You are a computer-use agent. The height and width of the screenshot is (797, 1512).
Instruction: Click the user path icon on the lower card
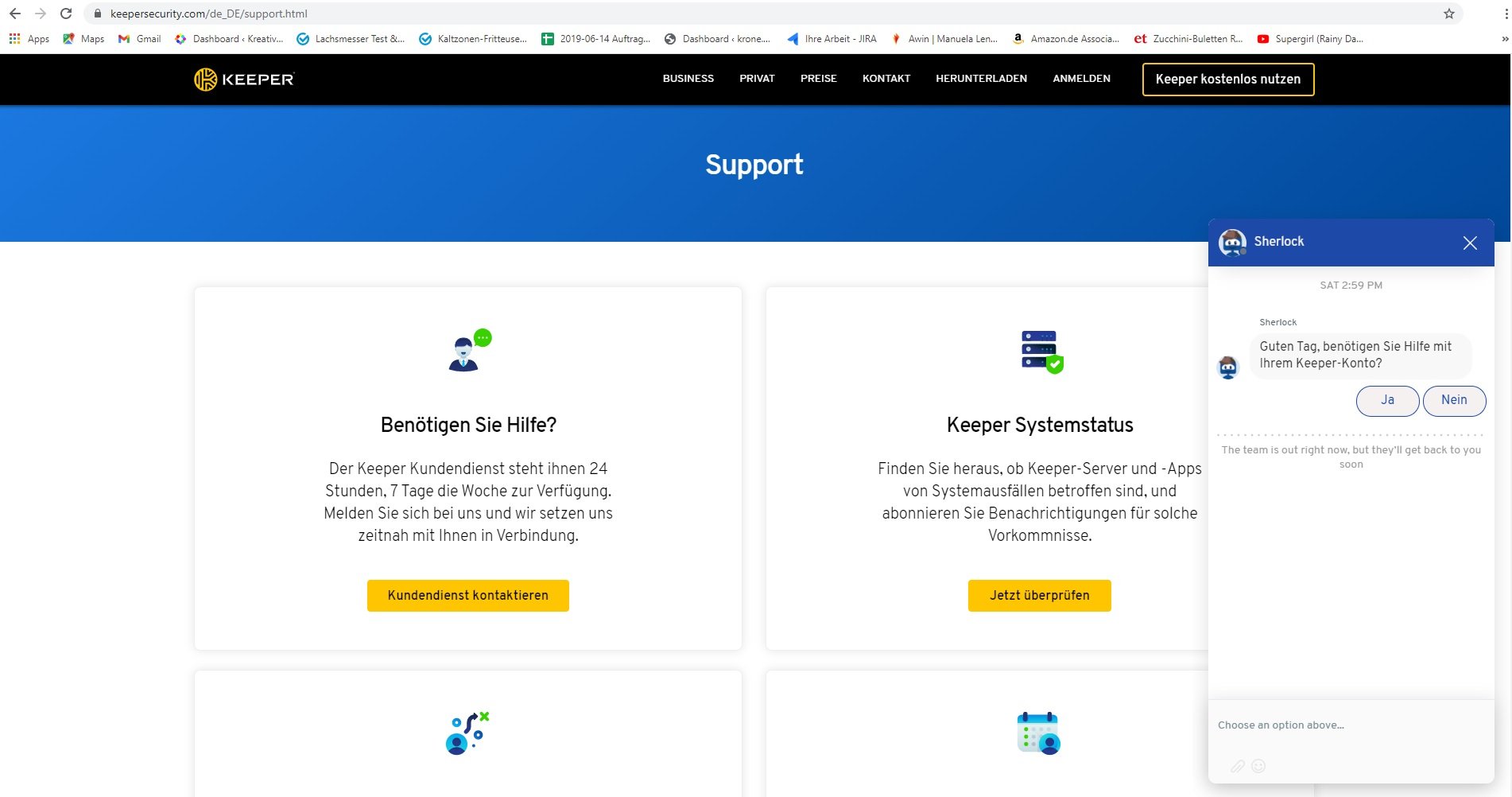(467, 733)
